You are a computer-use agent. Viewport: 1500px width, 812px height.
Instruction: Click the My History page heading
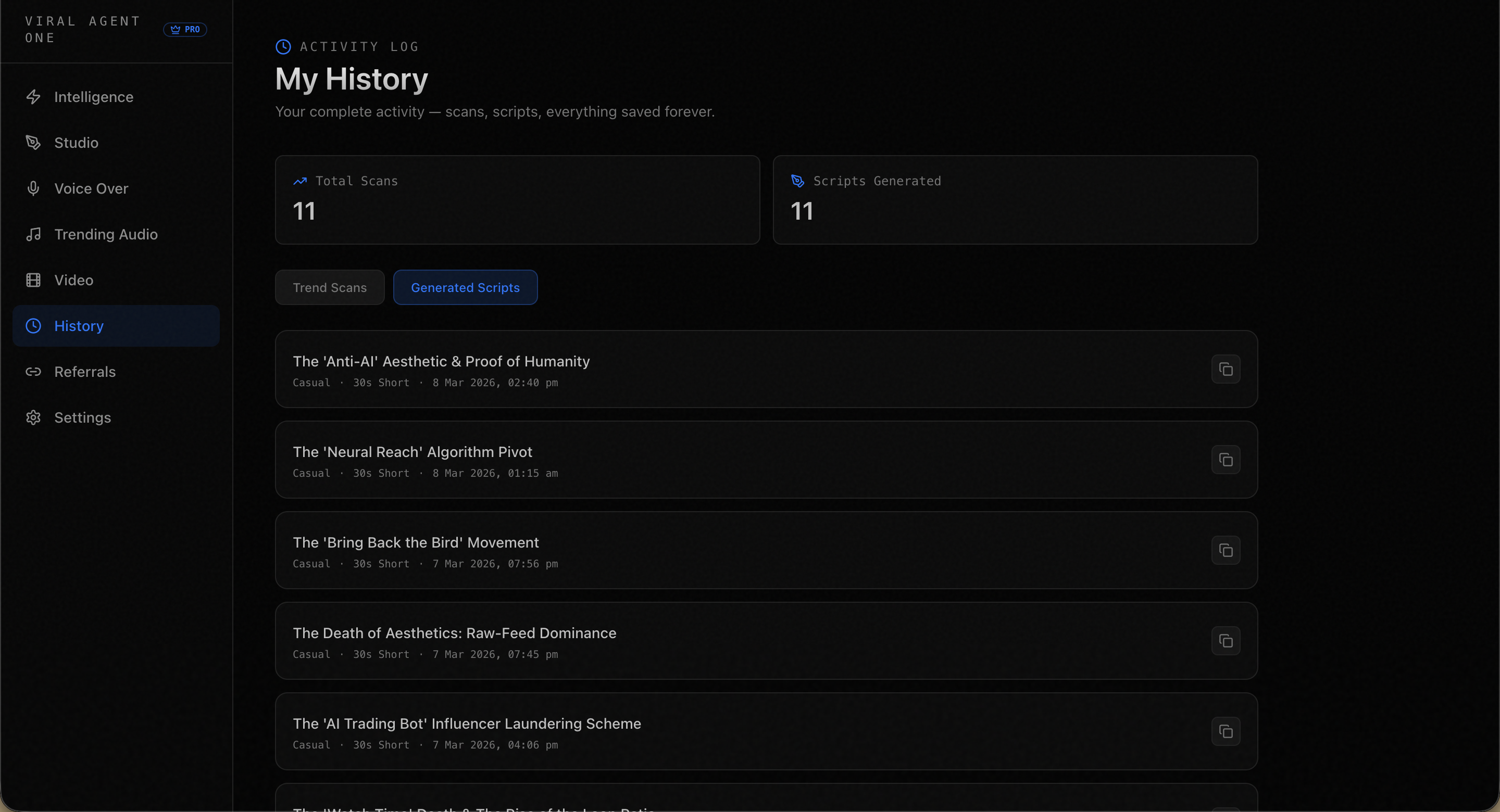(352, 79)
